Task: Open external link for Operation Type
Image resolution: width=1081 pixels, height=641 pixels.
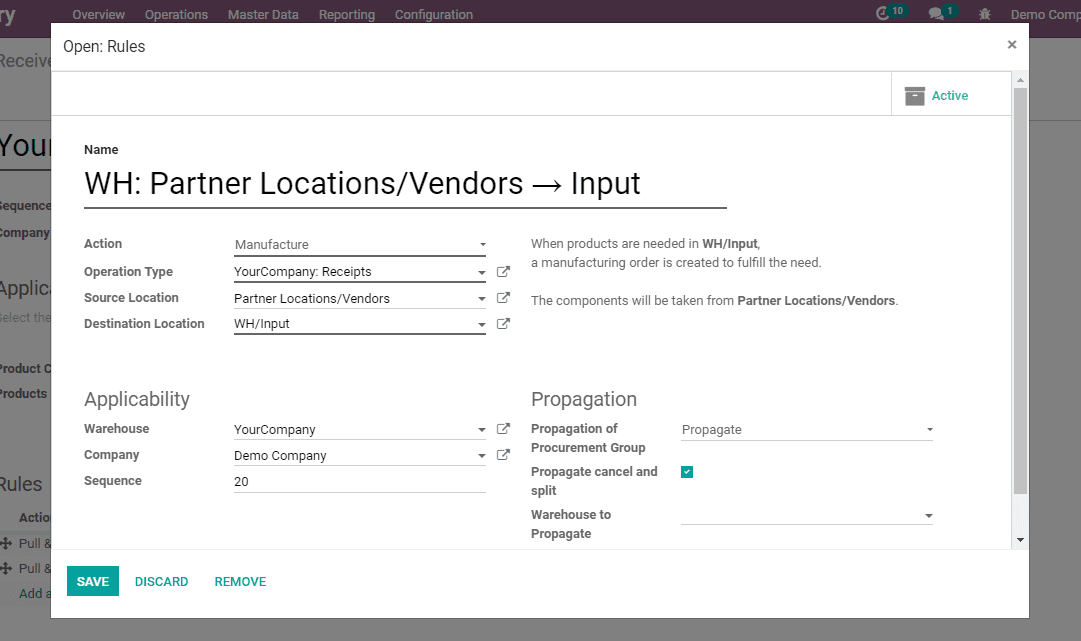Action: (503, 272)
